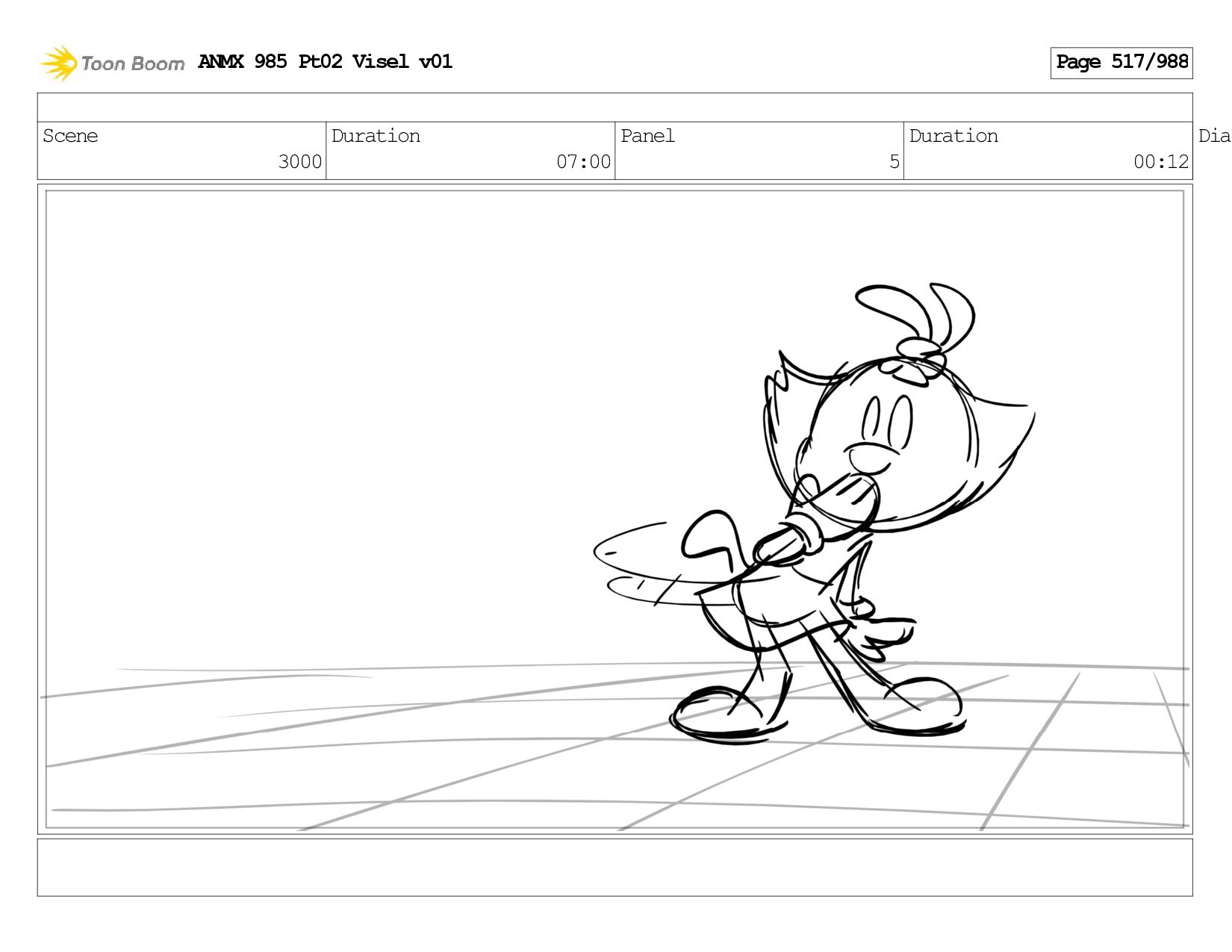The image size is (1232, 952).
Task: Select the panel number '5'
Action: pos(894,162)
